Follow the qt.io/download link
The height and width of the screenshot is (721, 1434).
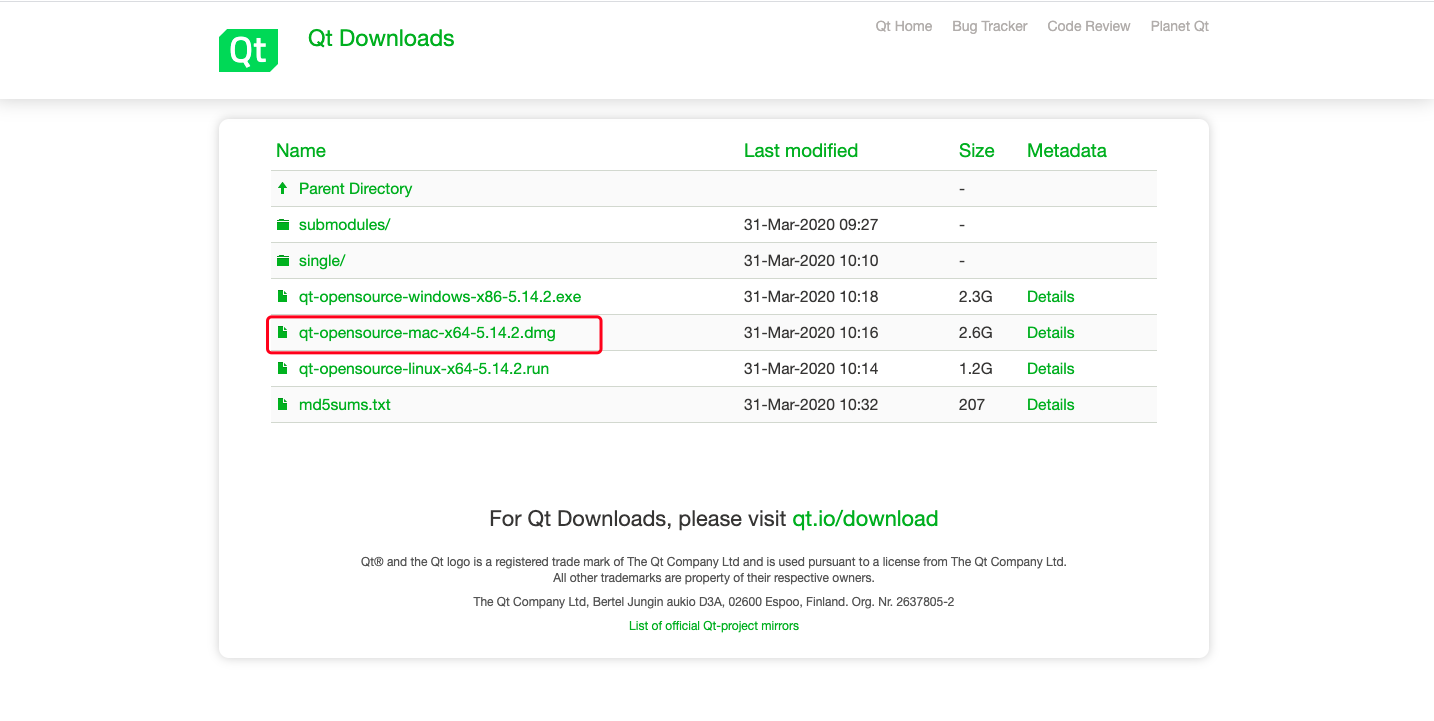point(865,519)
